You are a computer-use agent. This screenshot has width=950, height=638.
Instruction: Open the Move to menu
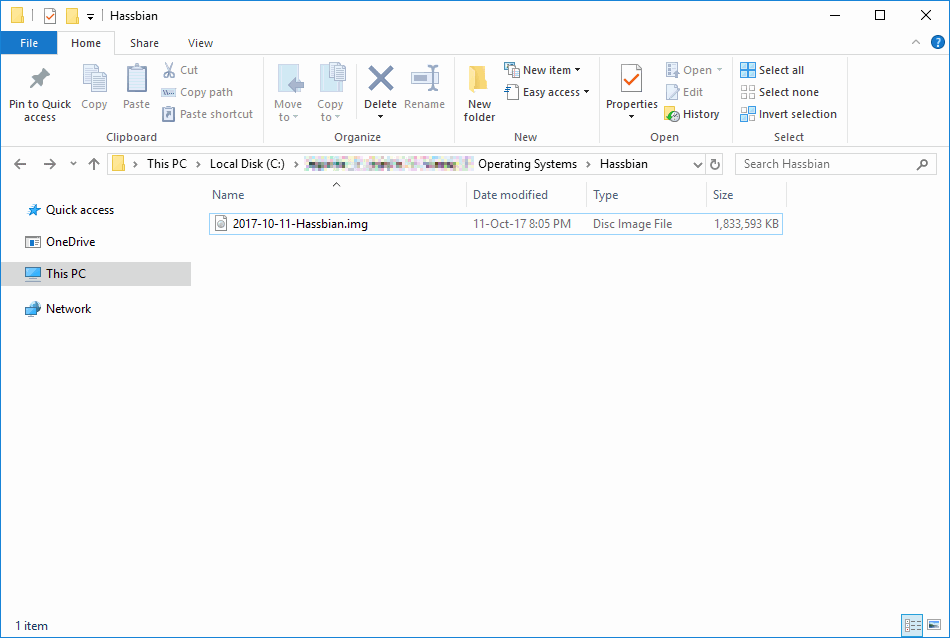288,93
